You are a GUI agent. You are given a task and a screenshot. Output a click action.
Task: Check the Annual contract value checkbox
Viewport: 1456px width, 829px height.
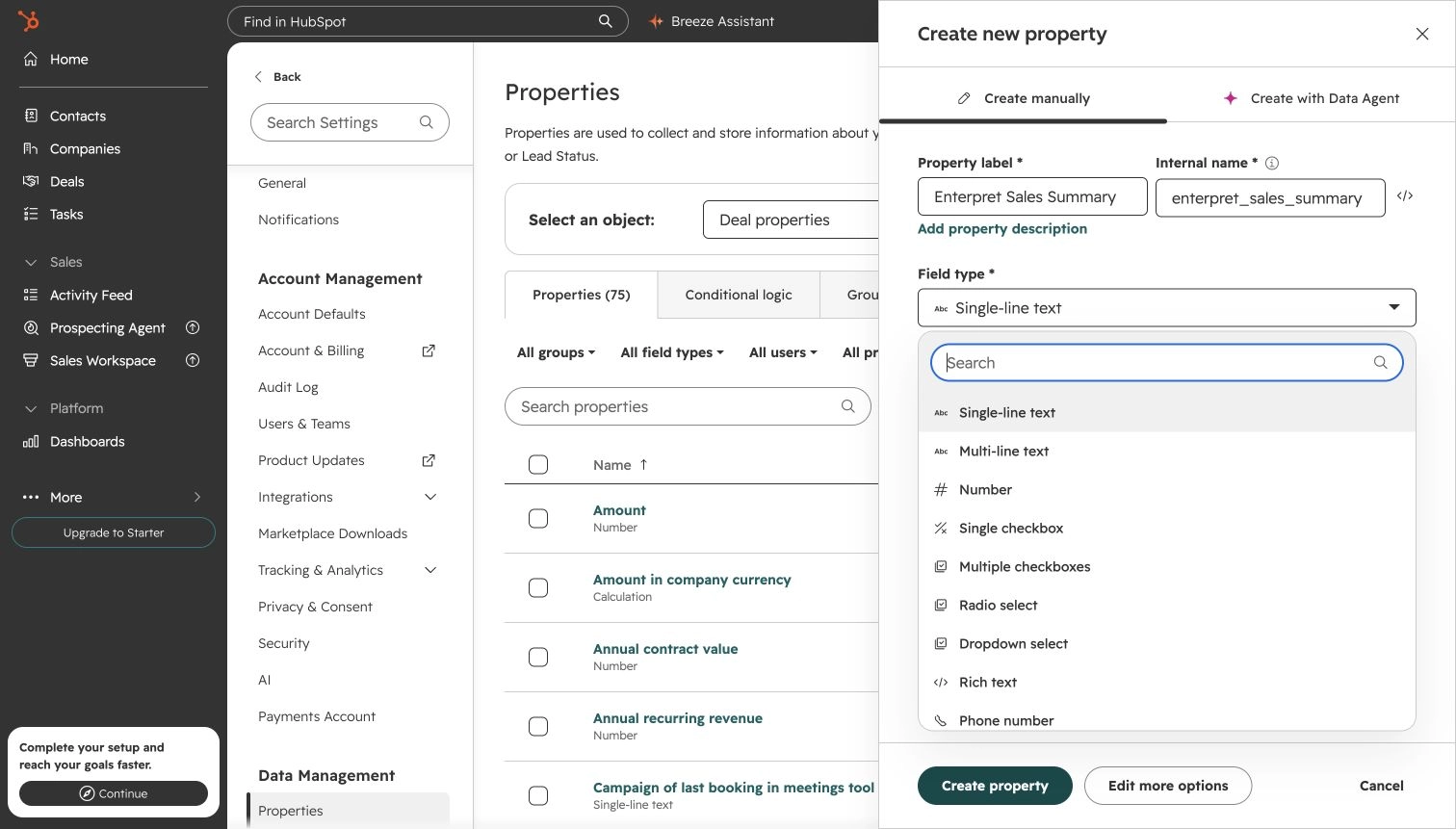click(x=538, y=658)
